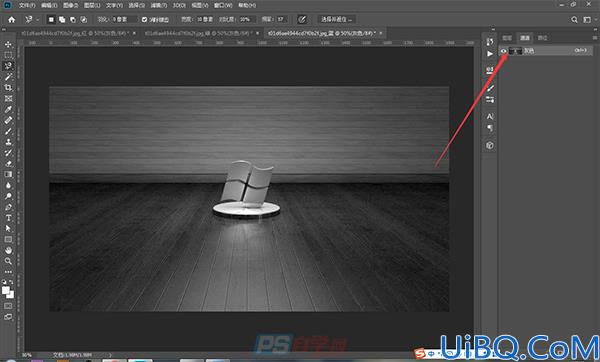600x362 pixels.
Task: Open the File menu
Action: [x=27, y=5]
